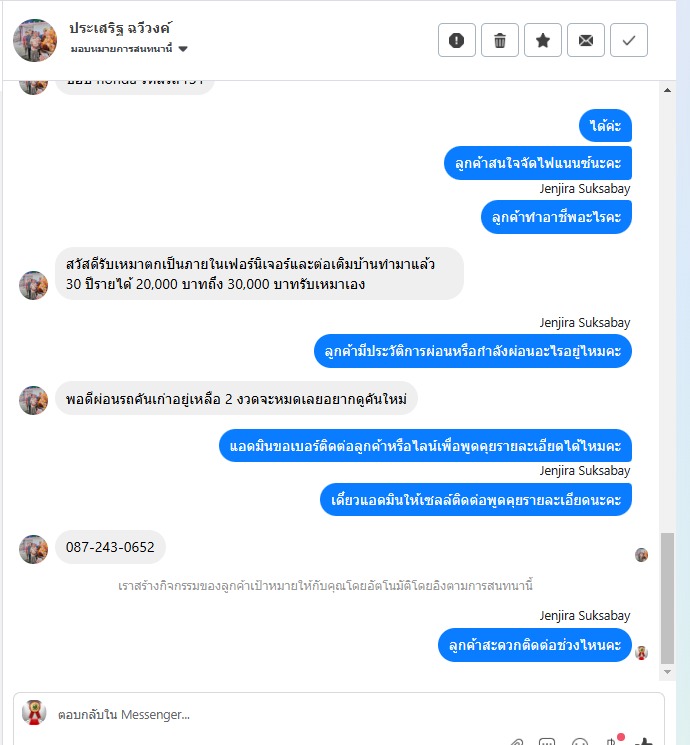The width and height of the screenshot is (690, 745).
Task: Select the phone number message 087-243-0652
Action: point(110,547)
